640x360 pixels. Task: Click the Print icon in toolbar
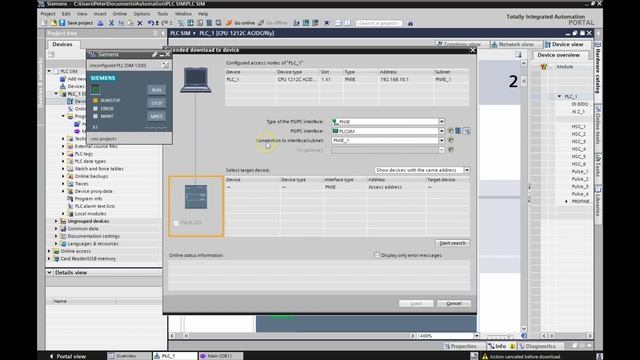(x=100, y=23)
